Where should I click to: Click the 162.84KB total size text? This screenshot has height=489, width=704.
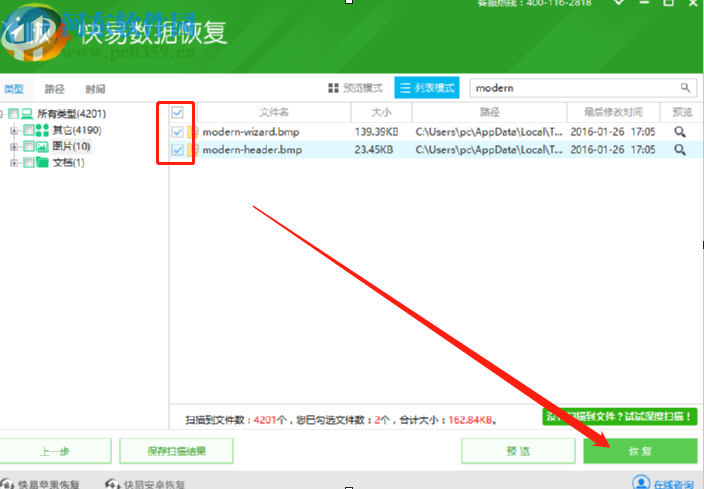[470, 420]
